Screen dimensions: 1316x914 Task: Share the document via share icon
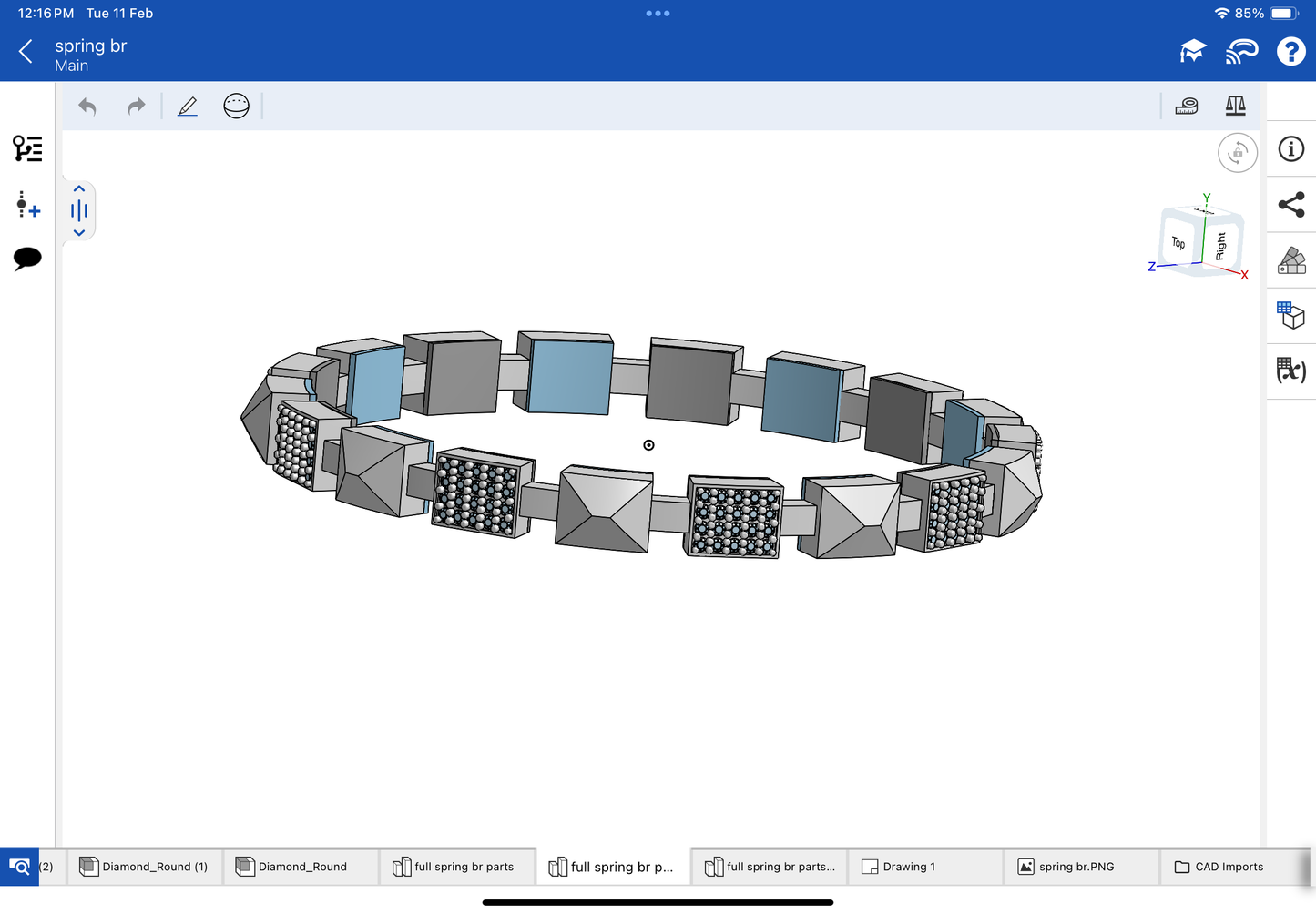coord(1290,205)
